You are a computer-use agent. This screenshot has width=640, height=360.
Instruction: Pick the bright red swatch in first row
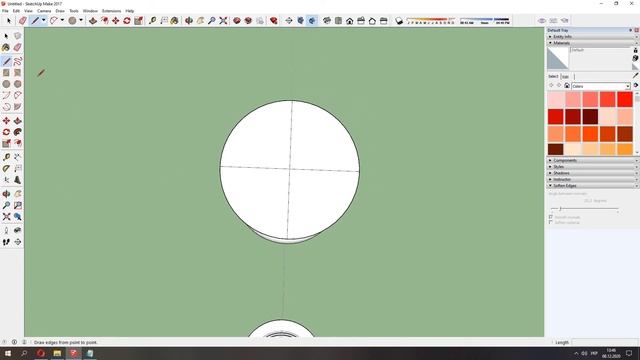624,99
